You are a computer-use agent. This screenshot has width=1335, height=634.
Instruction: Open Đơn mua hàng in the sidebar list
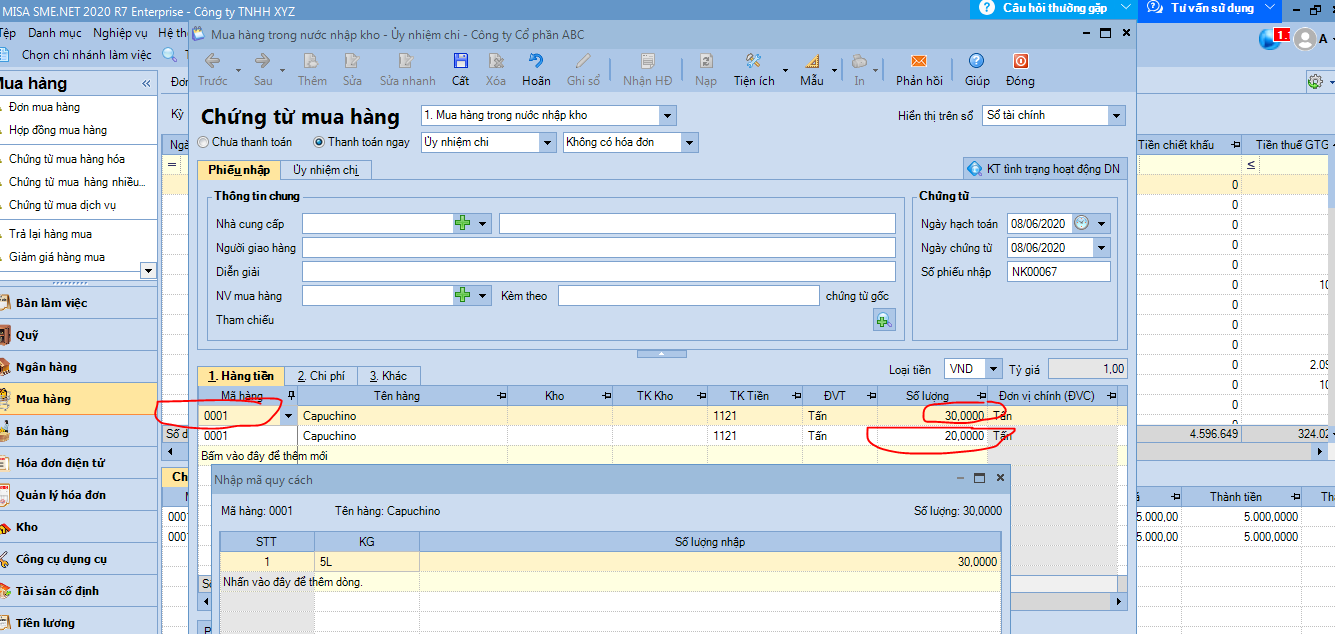pos(44,107)
